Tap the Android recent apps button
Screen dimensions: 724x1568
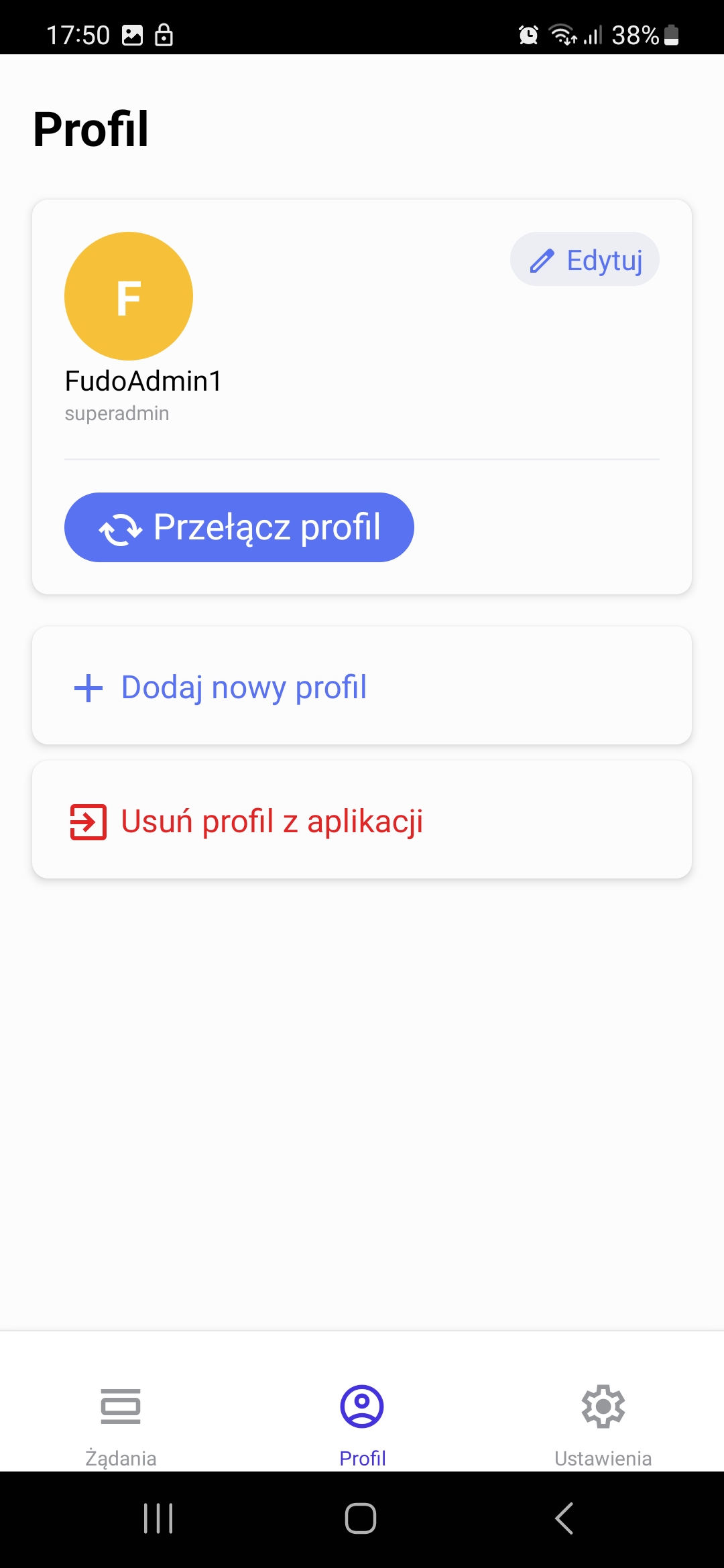(158, 1518)
